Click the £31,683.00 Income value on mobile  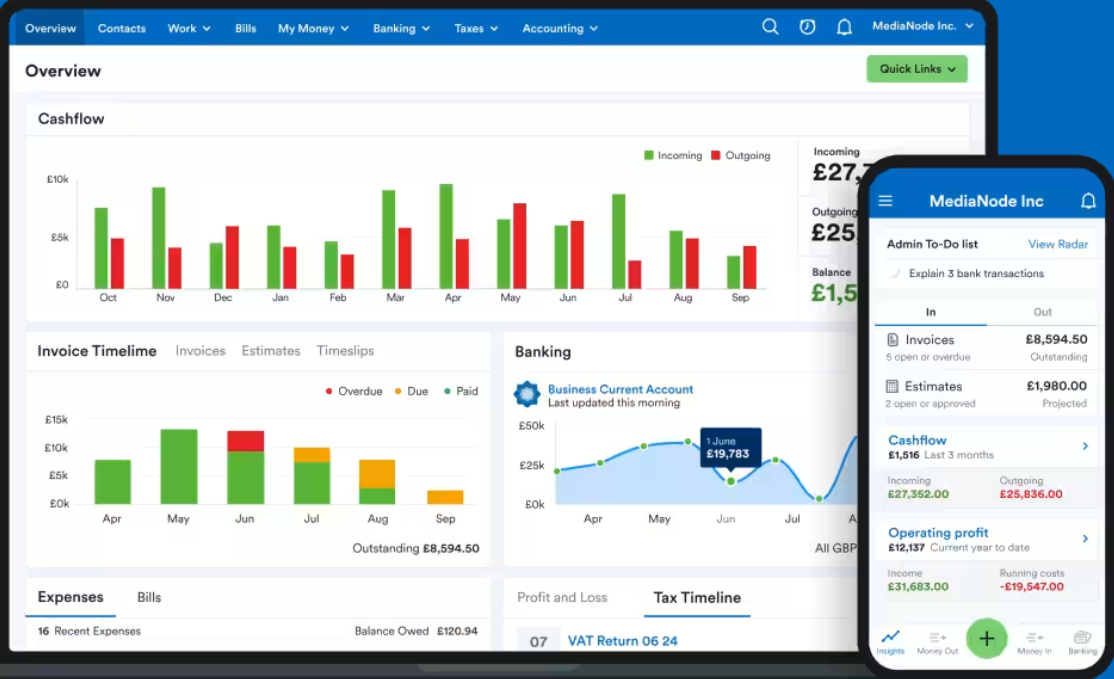[x=918, y=587]
